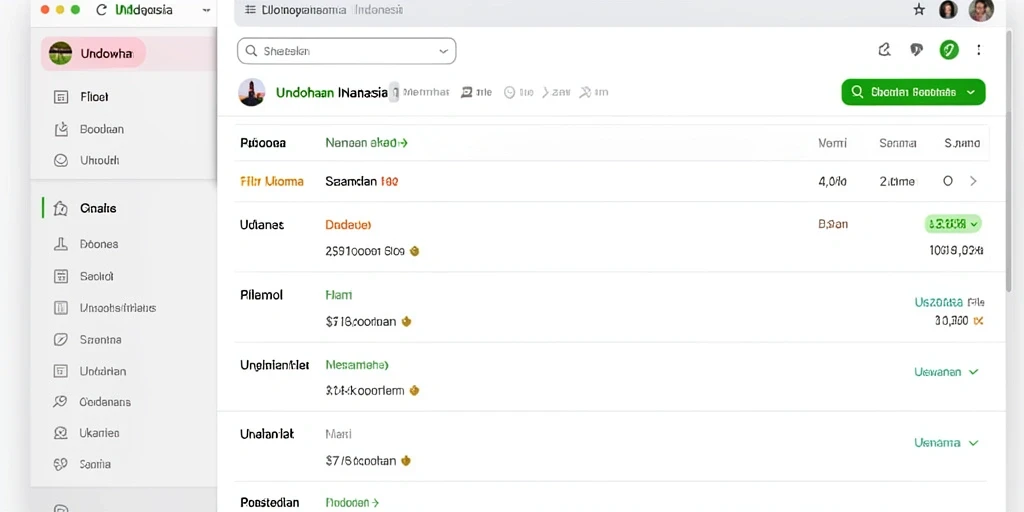Click the Boodnan download icon

(x=61, y=129)
